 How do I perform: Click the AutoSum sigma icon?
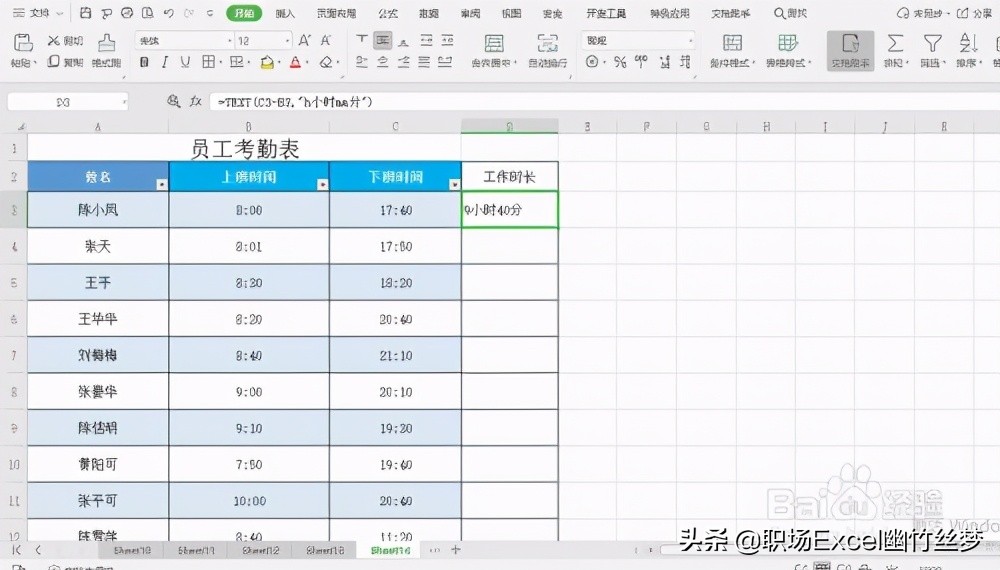[895, 43]
